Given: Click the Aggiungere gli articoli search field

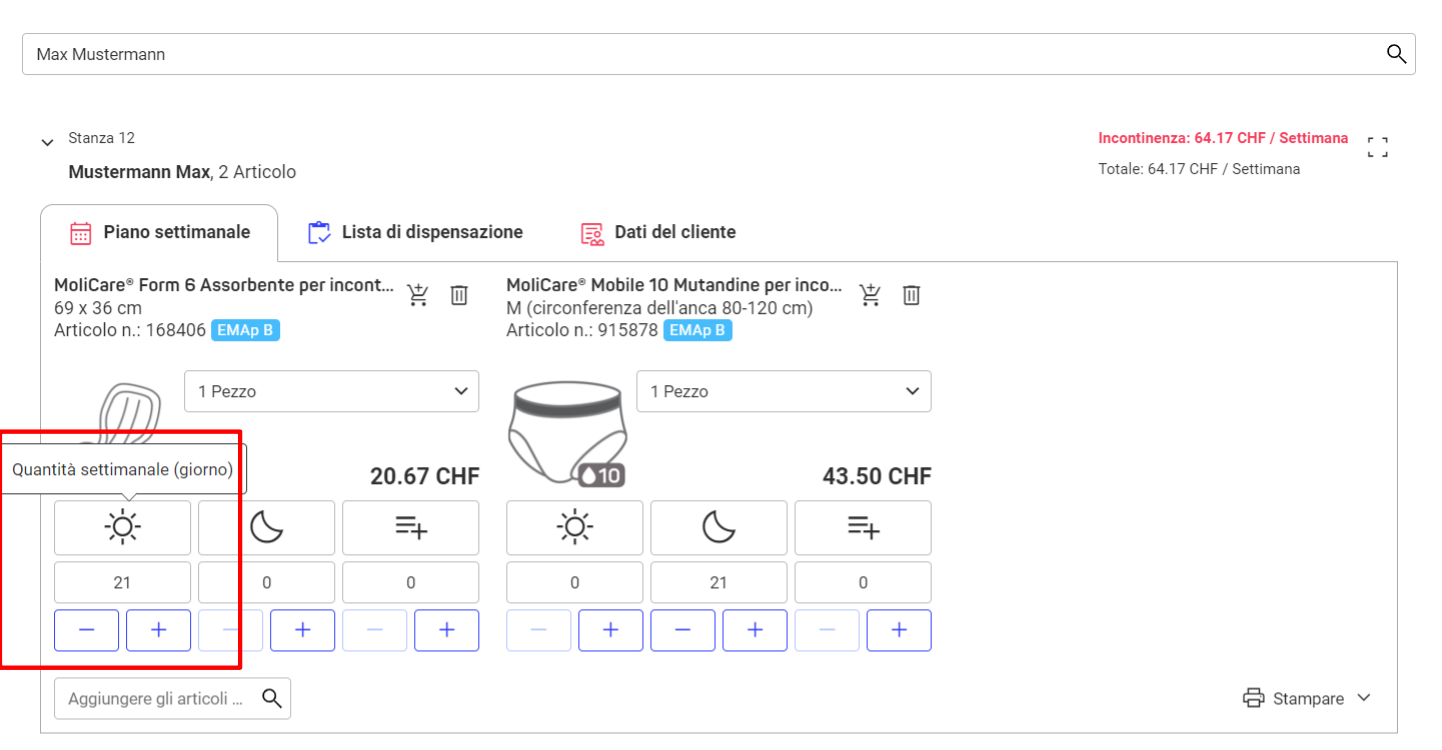Looking at the screenshot, I should [172, 698].
